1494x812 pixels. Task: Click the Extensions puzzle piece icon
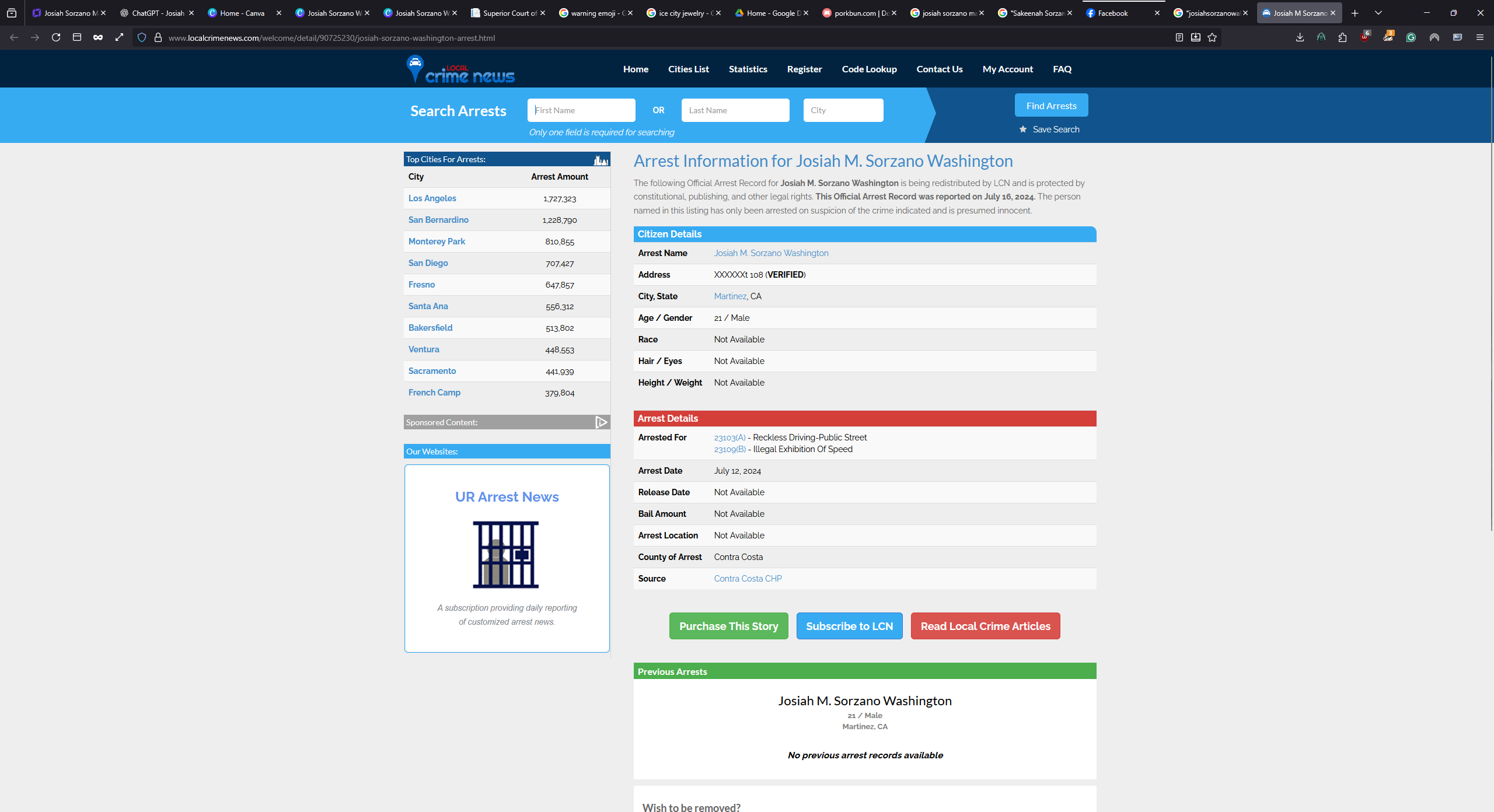tap(1342, 38)
